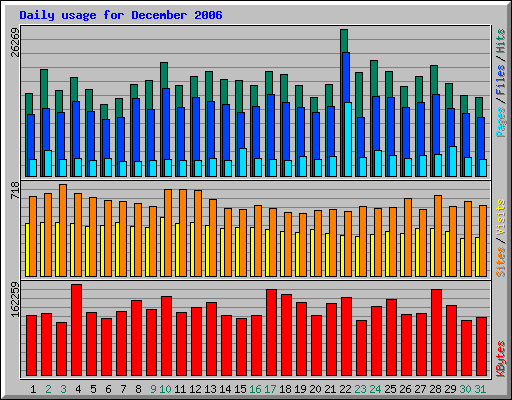Click the red KBytes bar for day 31
The width and height of the screenshot is (512, 400).
tap(481, 347)
